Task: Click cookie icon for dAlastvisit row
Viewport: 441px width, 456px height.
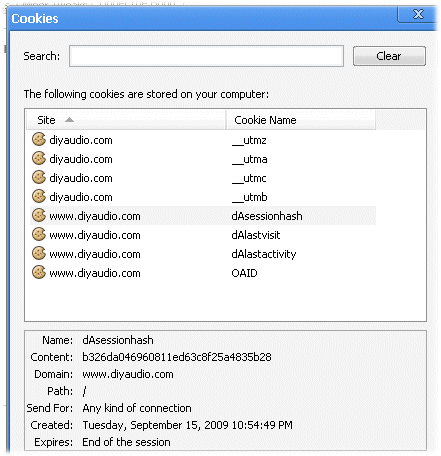Action: coord(39,234)
